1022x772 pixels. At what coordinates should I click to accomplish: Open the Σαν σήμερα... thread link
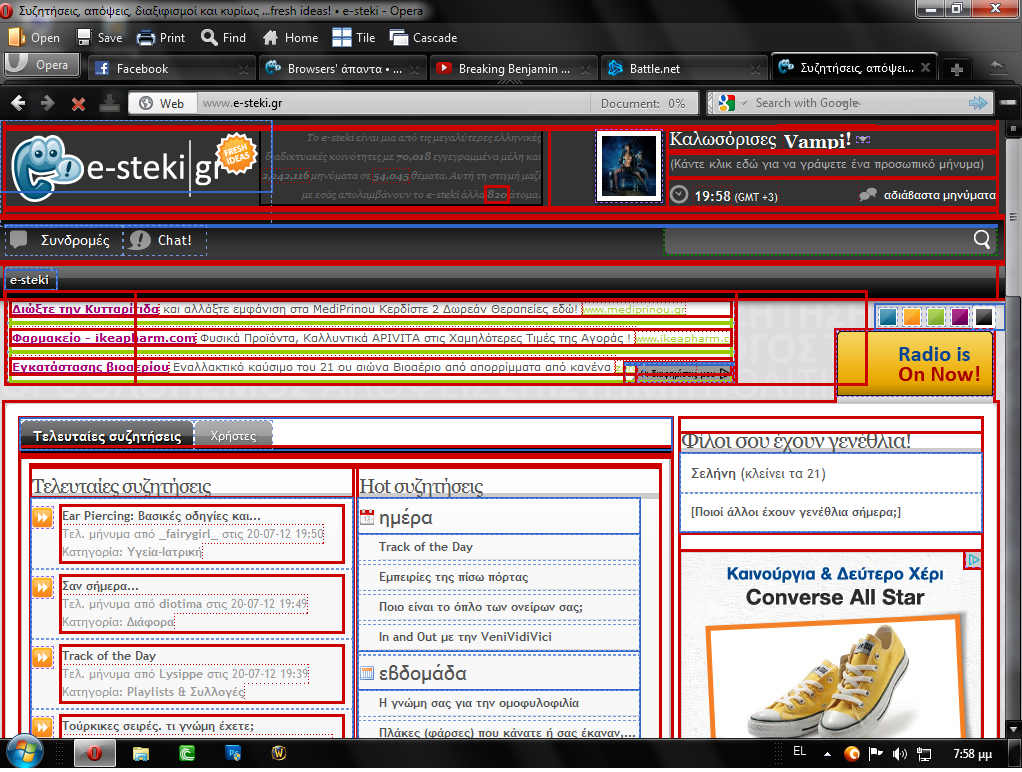100,586
